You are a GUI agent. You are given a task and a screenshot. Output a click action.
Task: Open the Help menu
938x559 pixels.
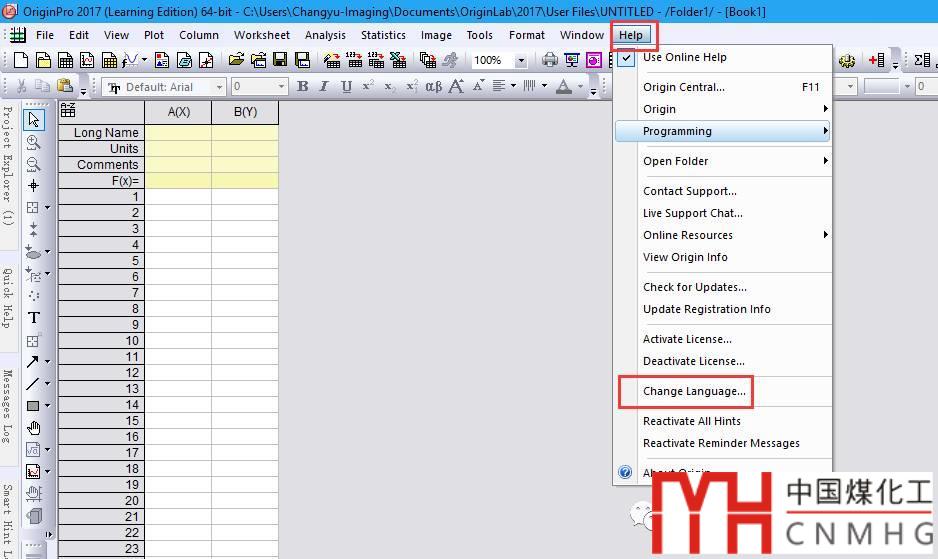(x=631, y=35)
